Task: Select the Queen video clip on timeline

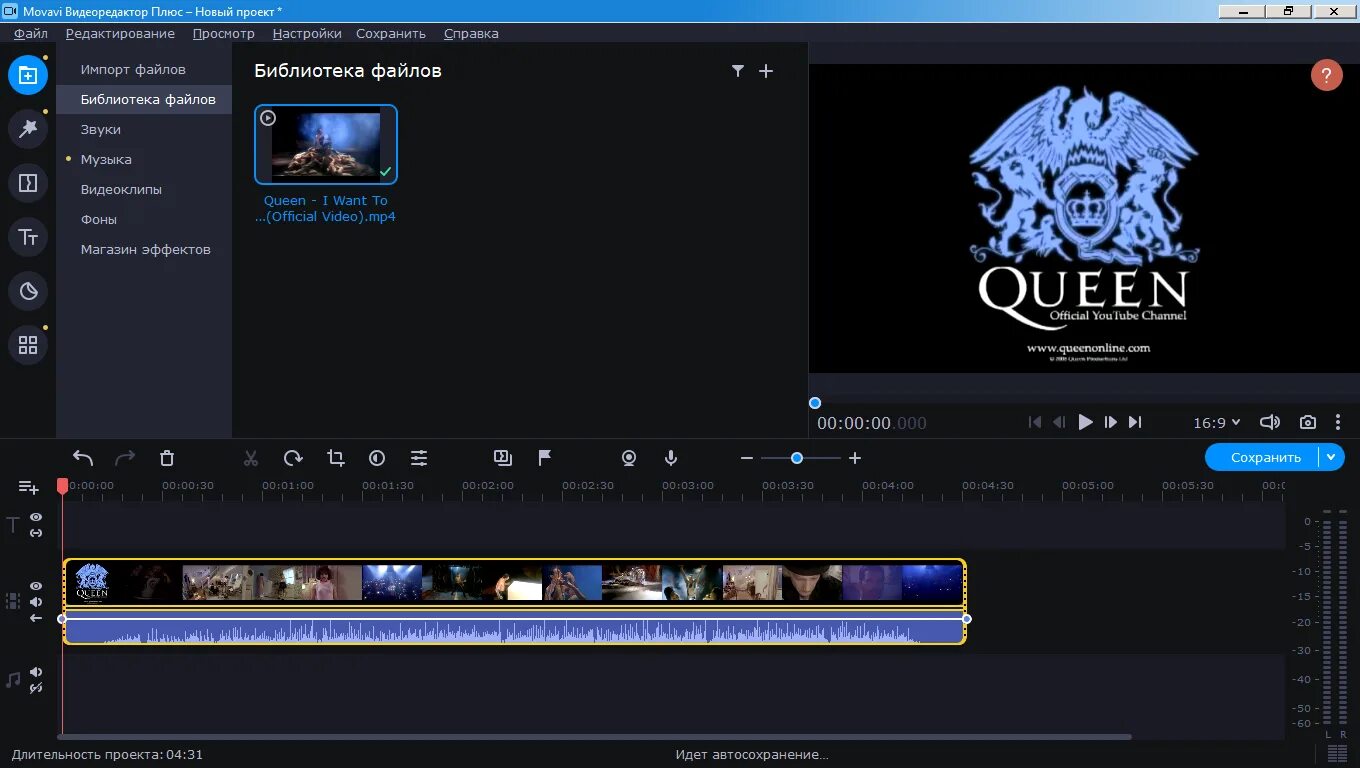Action: [514, 582]
